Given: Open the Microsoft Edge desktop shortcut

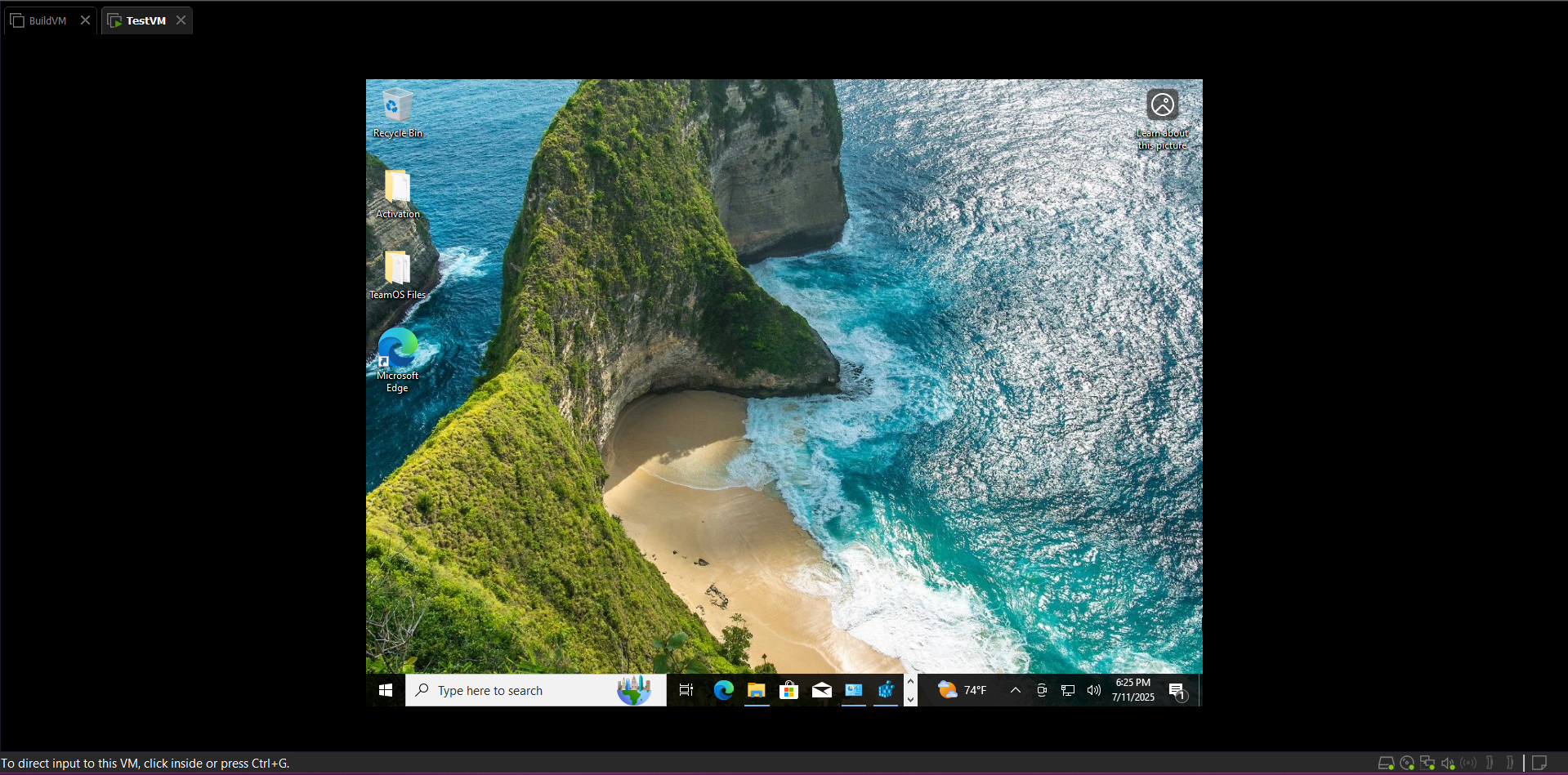Looking at the screenshot, I should 398,360.
